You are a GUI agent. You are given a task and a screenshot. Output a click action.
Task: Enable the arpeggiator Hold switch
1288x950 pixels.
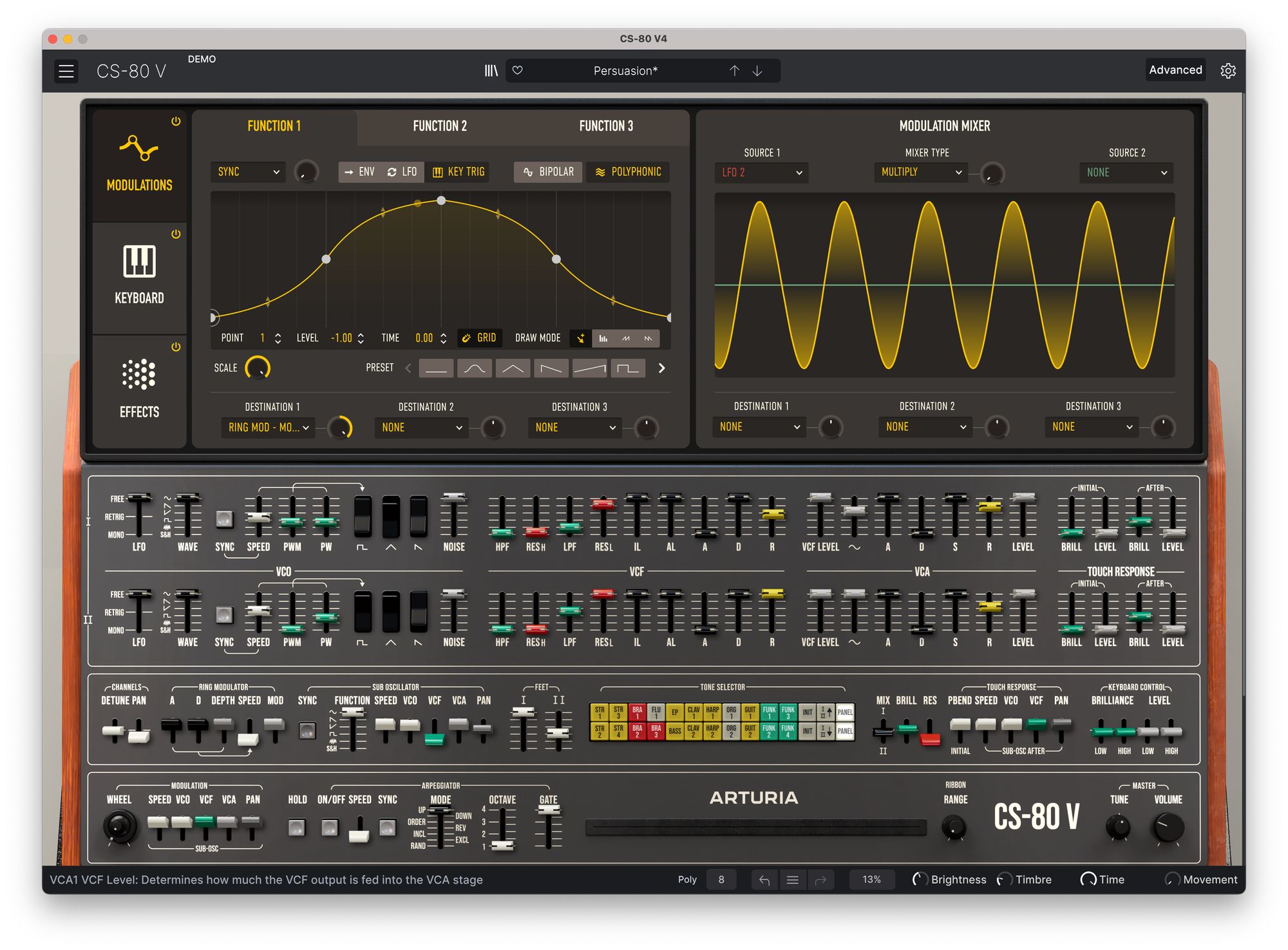coord(297,827)
